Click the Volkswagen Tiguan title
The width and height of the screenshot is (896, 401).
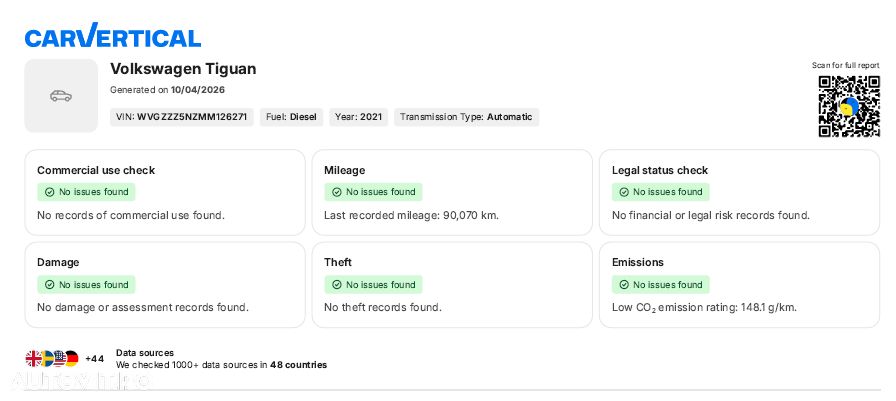[x=183, y=69]
